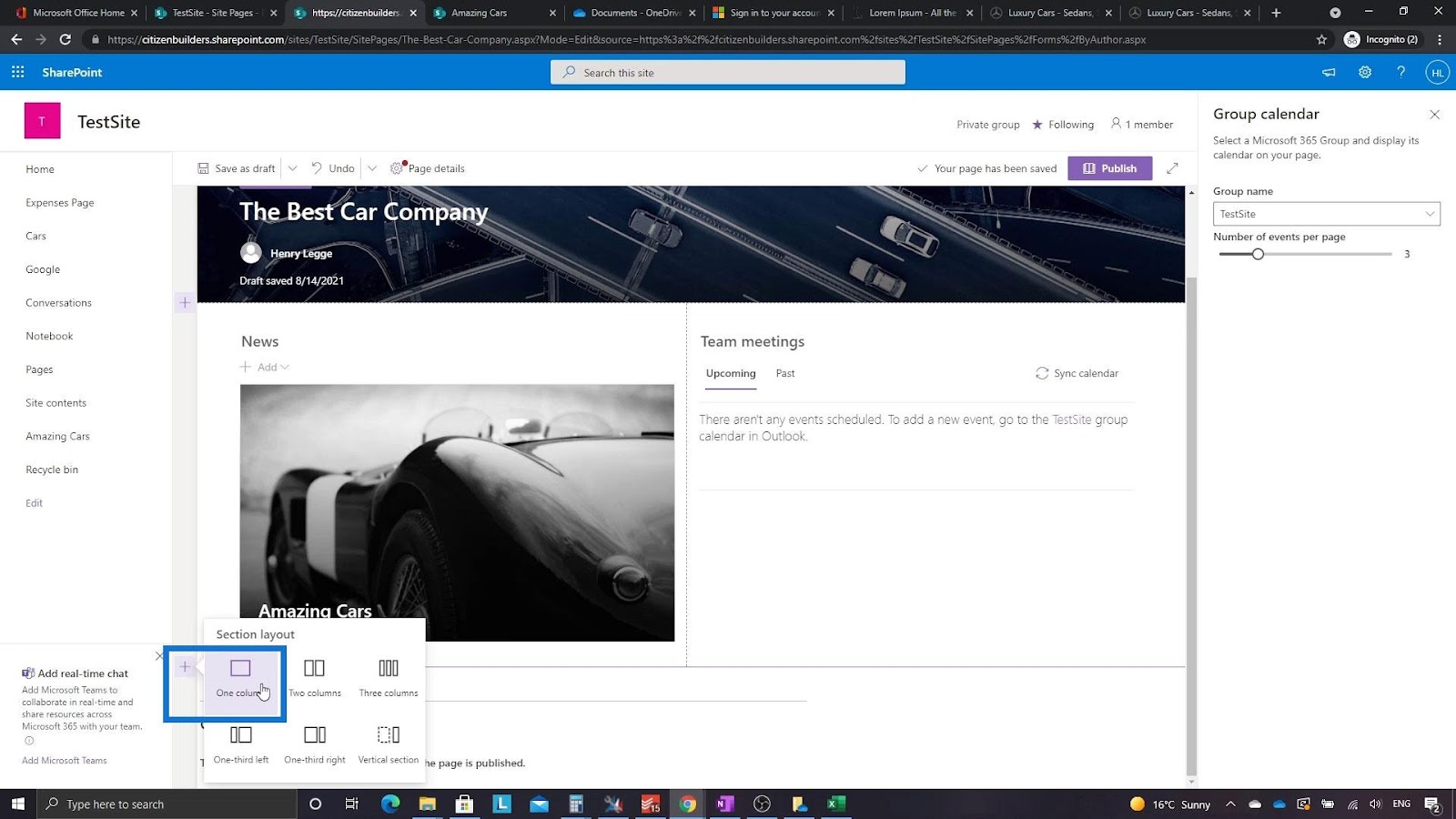This screenshot has width=1456, height=819.
Task: Open Conversations in the site navigation
Action: coord(58,303)
